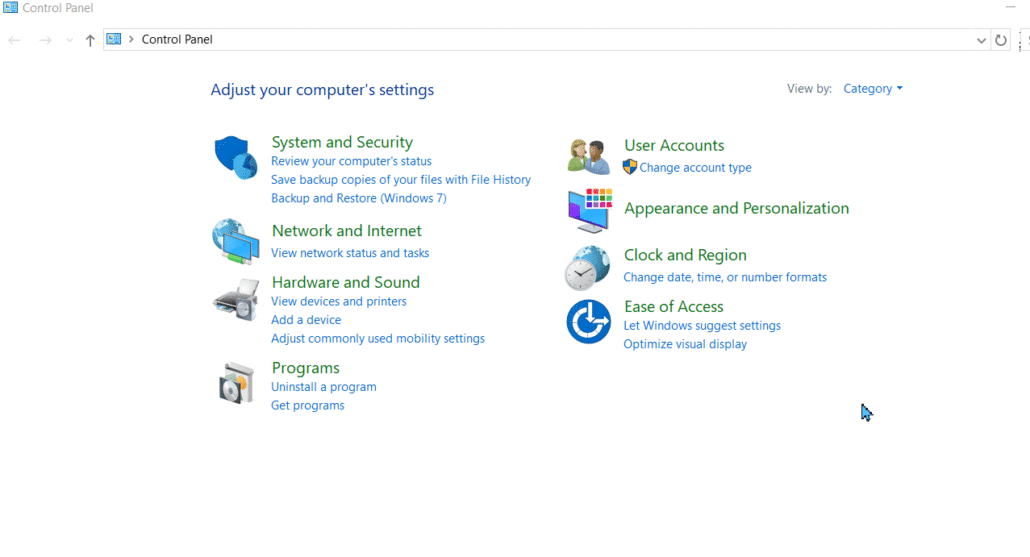1030x557 pixels.
Task: Click View network status and tasks
Action: pos(350,253)
